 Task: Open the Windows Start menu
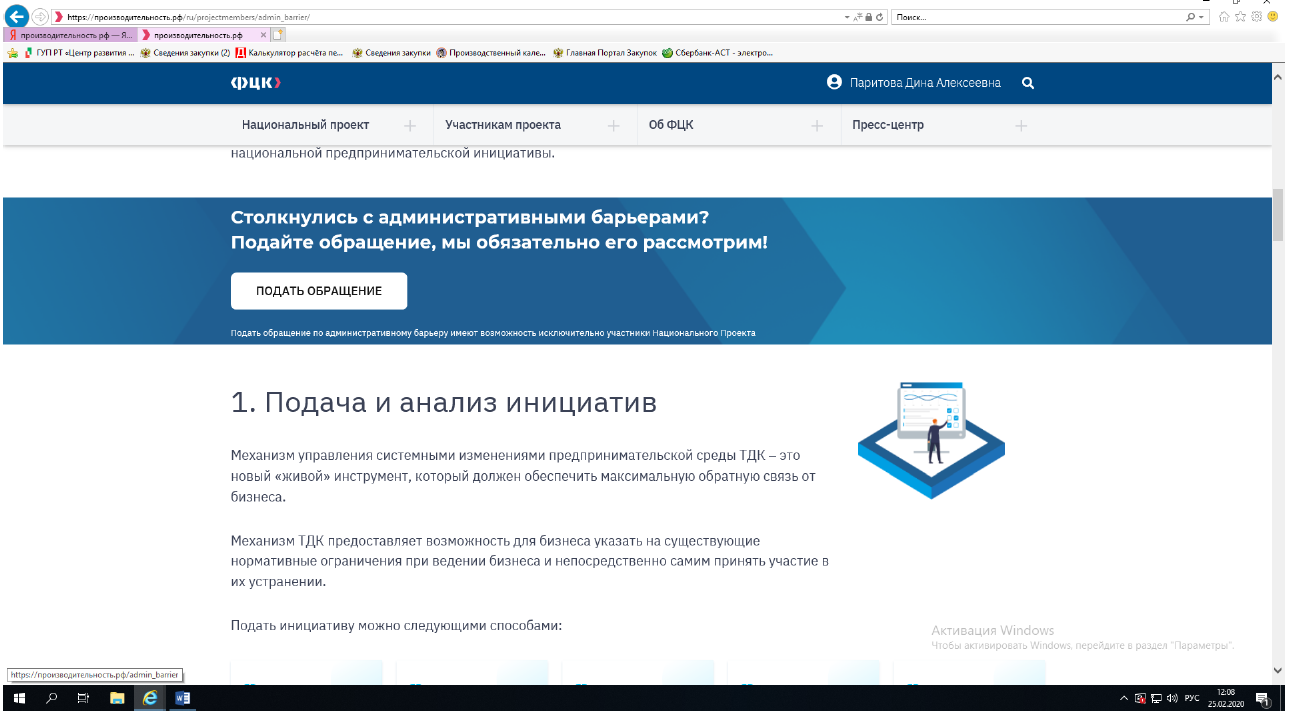click(x=18, y=698)
